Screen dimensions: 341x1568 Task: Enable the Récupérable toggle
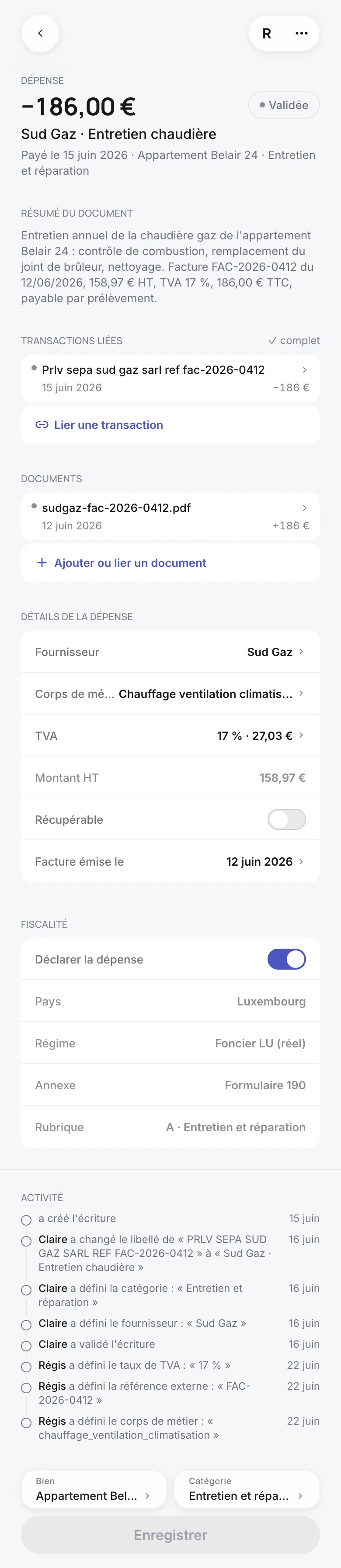(287, 819)
